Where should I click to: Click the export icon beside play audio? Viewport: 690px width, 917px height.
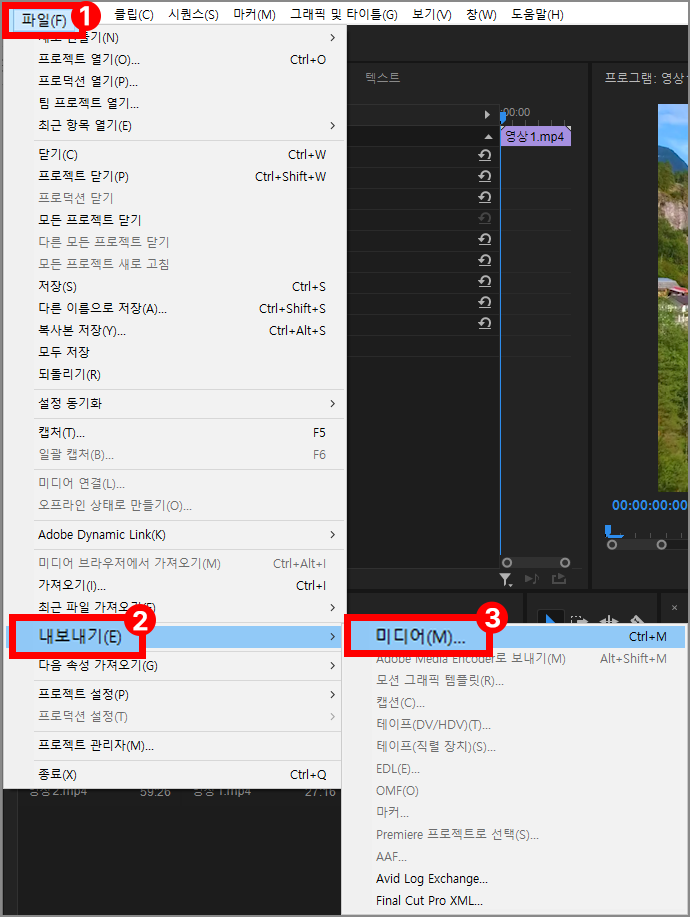pos(558,579)
